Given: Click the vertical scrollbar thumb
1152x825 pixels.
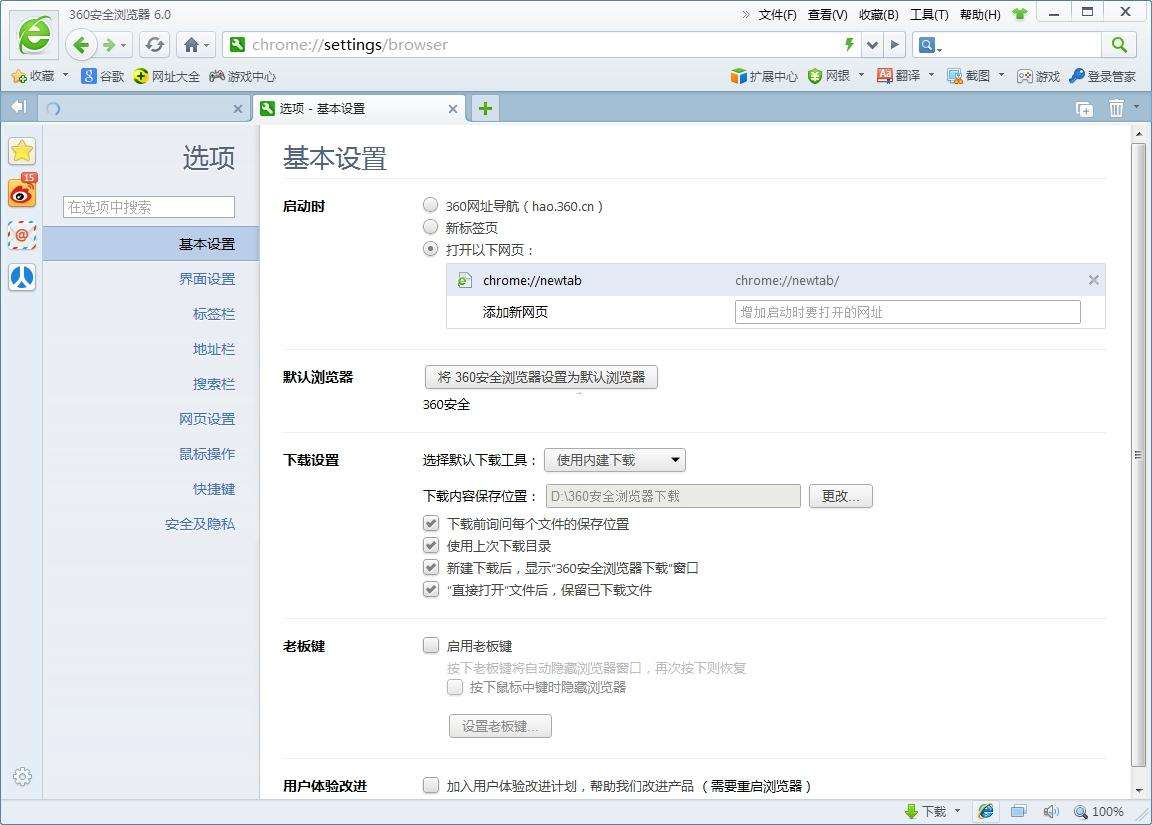Looking at the screenshot, I should tap(1138, 455).
